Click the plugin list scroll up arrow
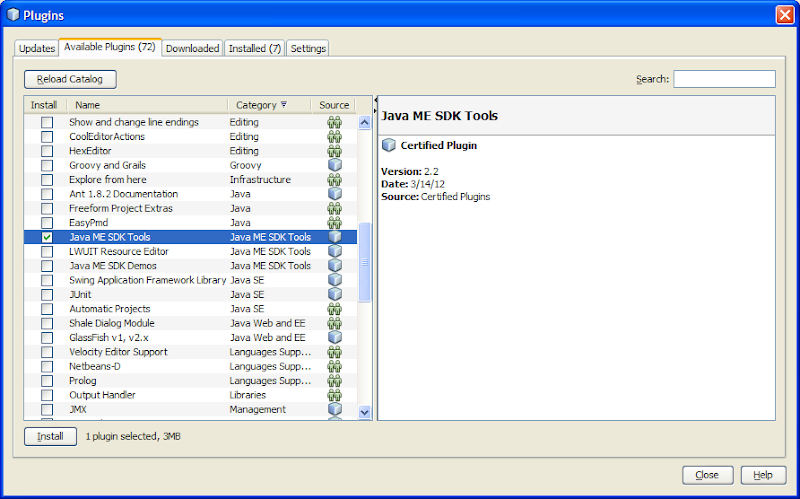 364,122
